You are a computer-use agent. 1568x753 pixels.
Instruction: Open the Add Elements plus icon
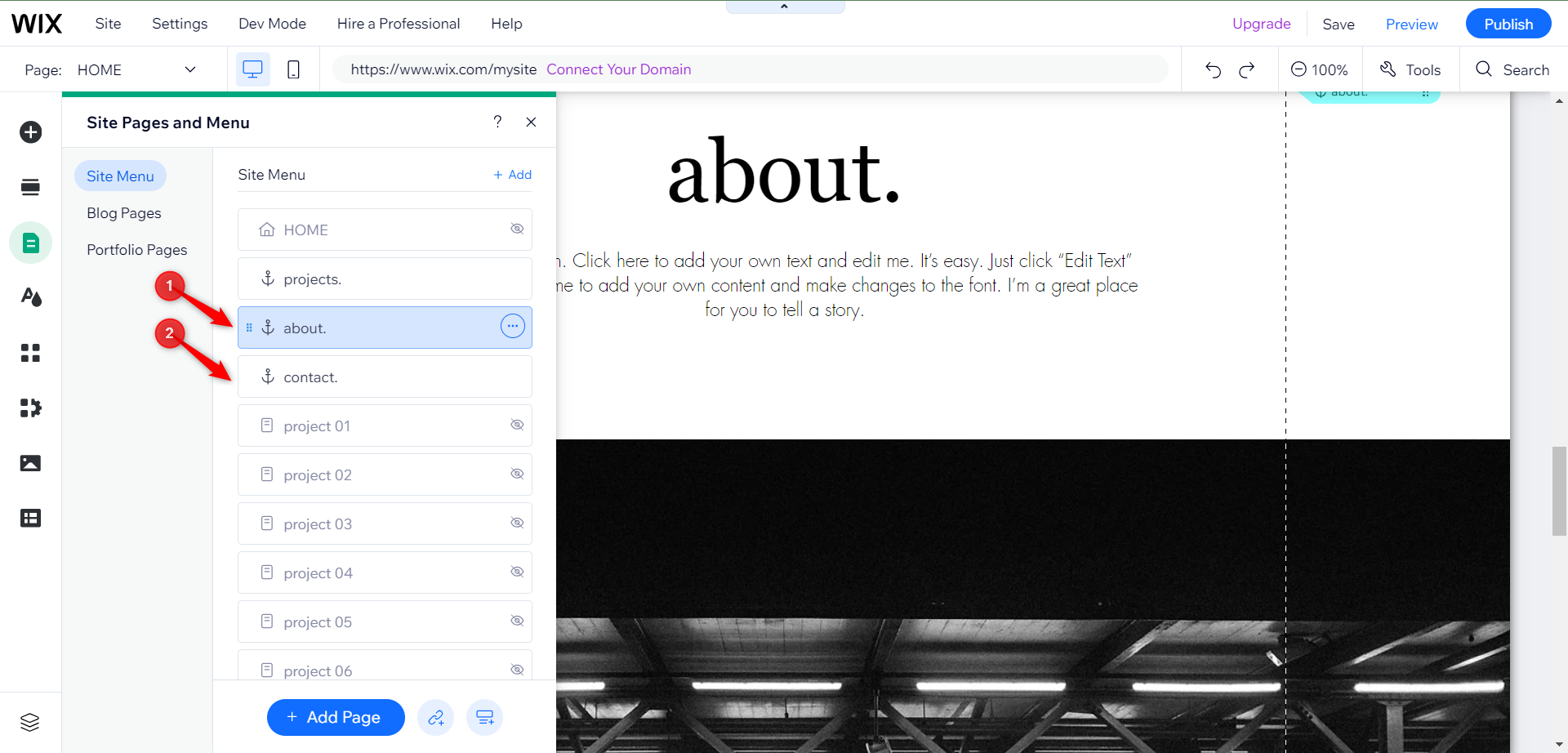(x=31, y=132)
